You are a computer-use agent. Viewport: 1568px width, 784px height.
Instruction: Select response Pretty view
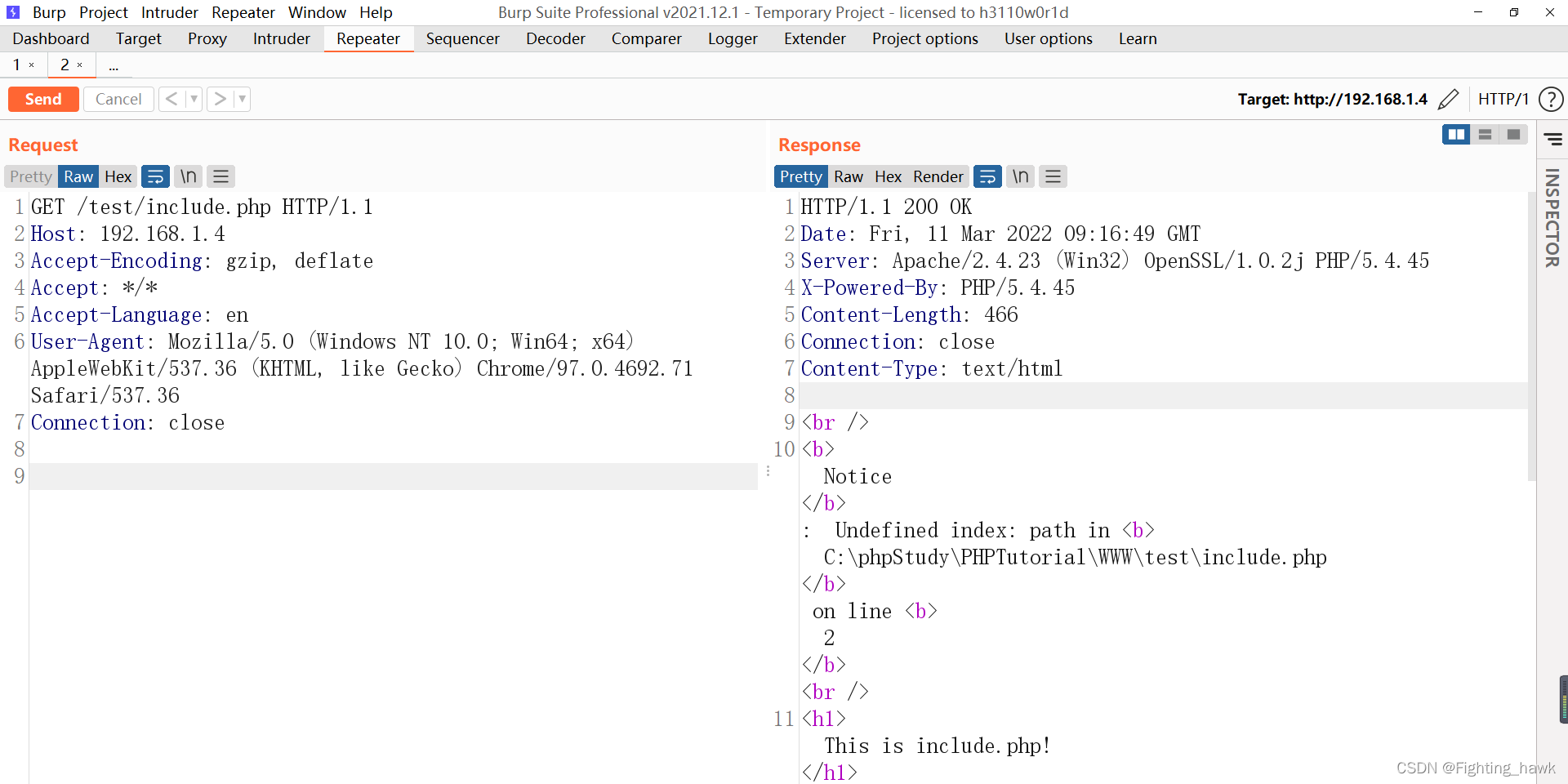tap(801, 176)
